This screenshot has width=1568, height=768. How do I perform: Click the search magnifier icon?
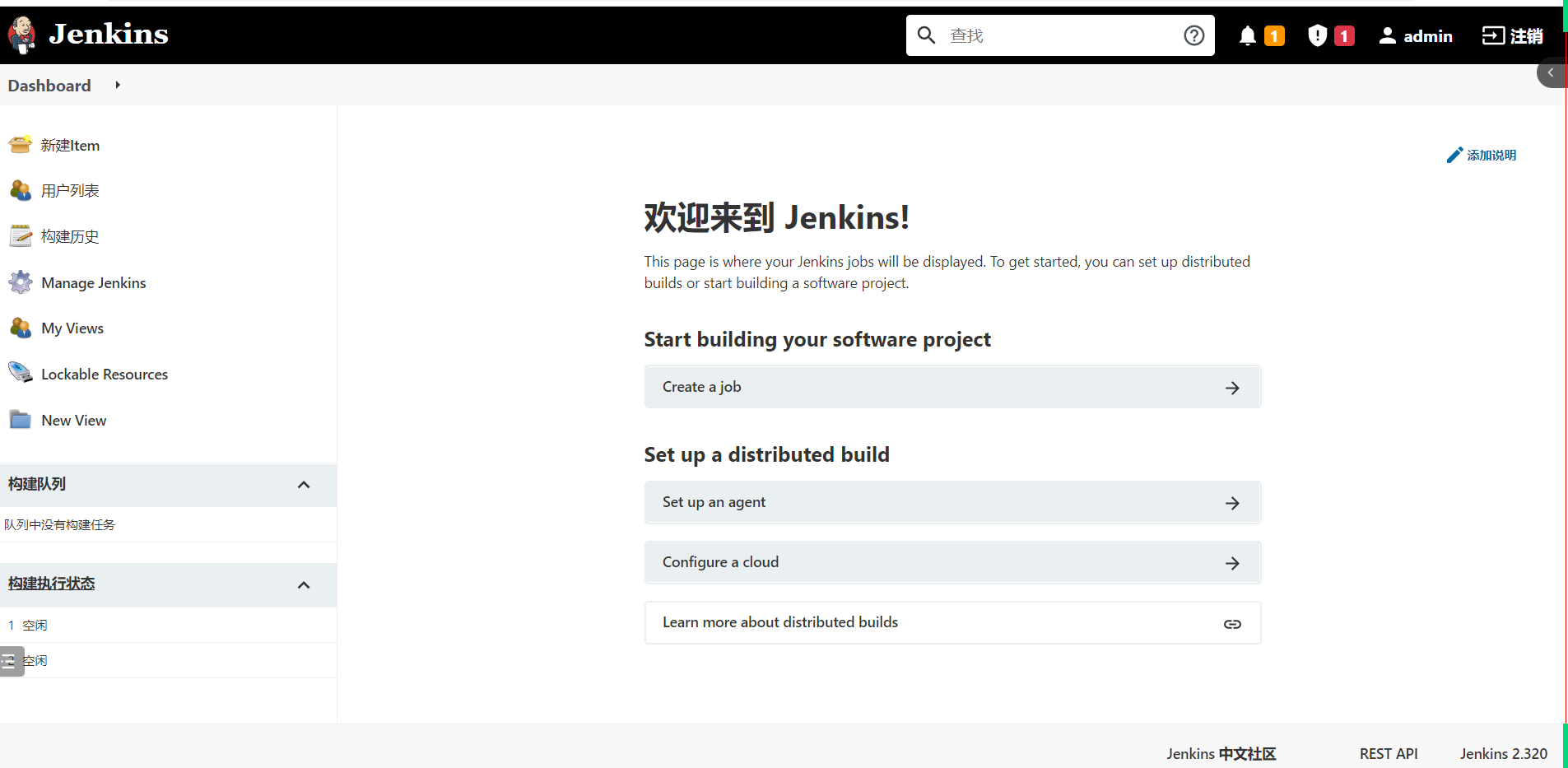tap(927, 35)
